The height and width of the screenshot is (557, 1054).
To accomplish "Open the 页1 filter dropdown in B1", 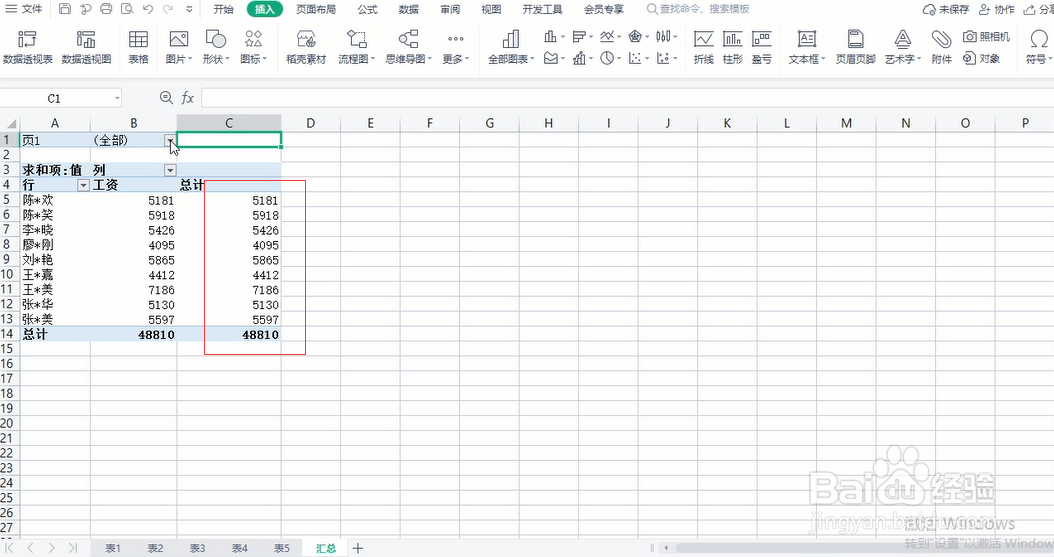I will click(170, 140).
